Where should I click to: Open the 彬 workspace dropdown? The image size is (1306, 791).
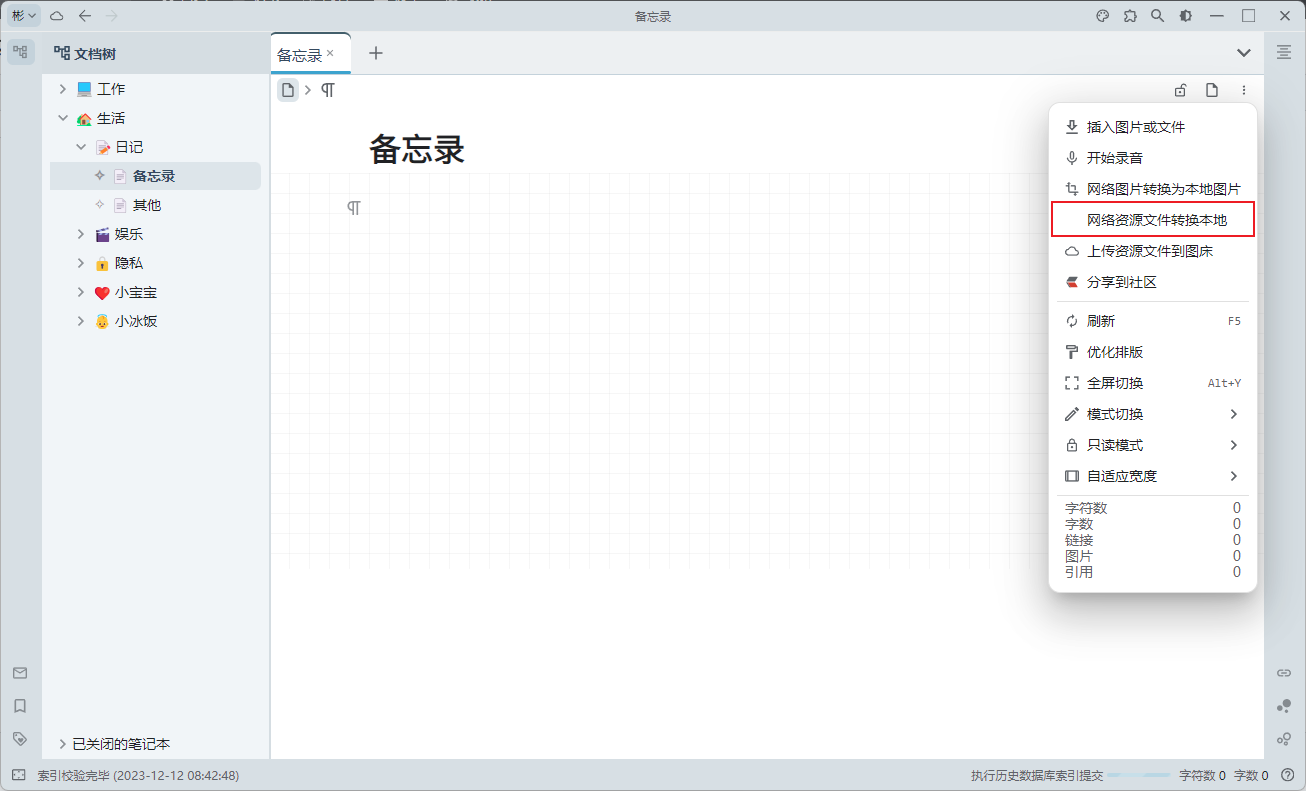pos(25,16)
